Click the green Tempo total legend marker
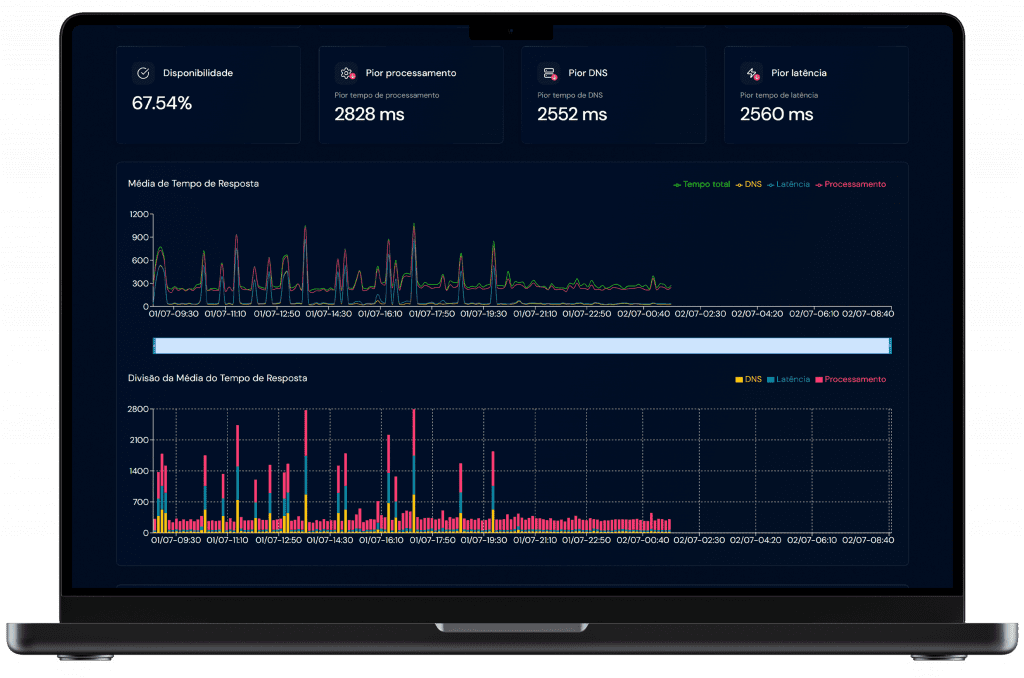Screen dimensions: 1024x678 pyautogui.click(x=677, y=184)
